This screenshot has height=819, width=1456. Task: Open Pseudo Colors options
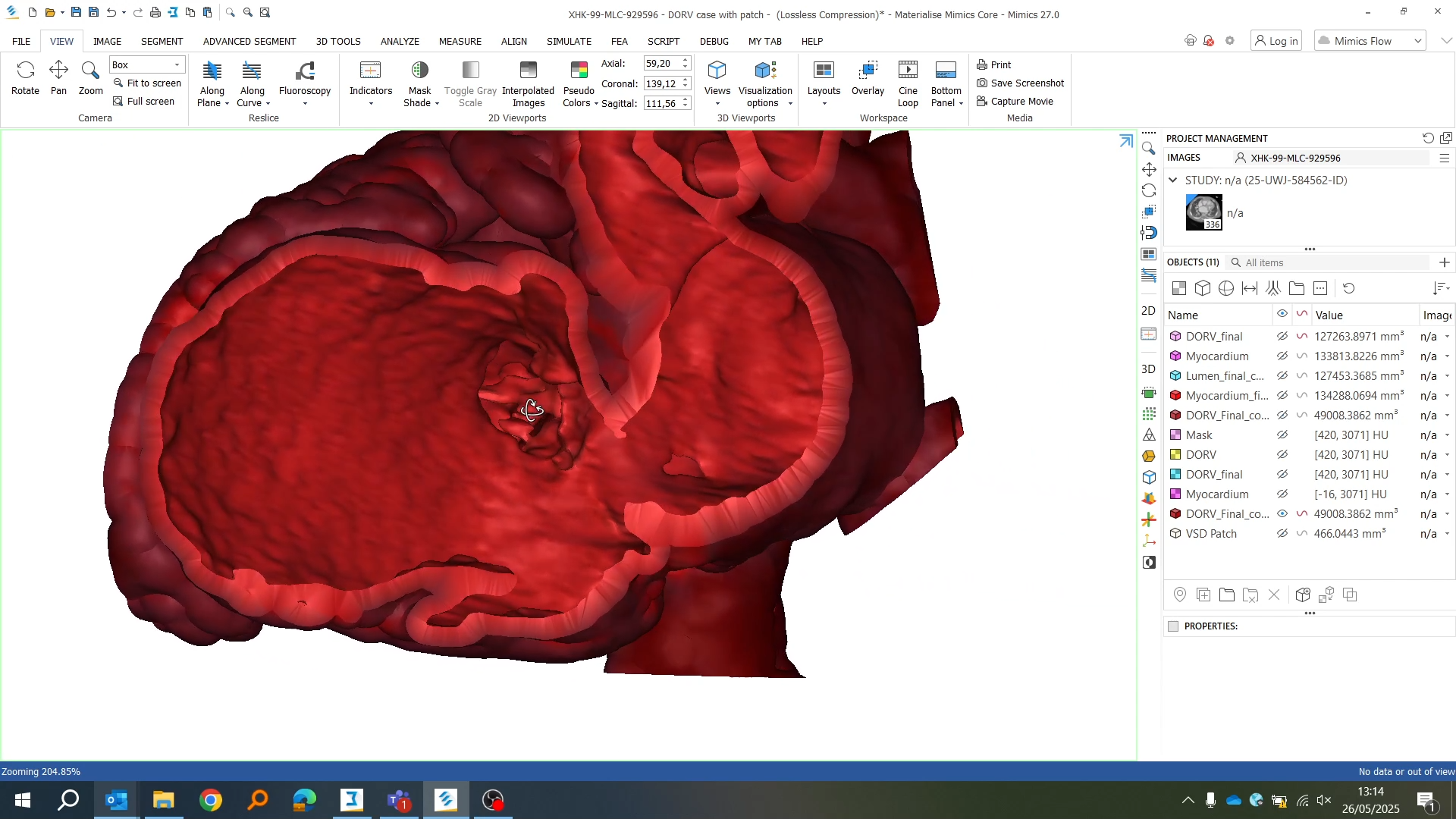click(579, 83)
